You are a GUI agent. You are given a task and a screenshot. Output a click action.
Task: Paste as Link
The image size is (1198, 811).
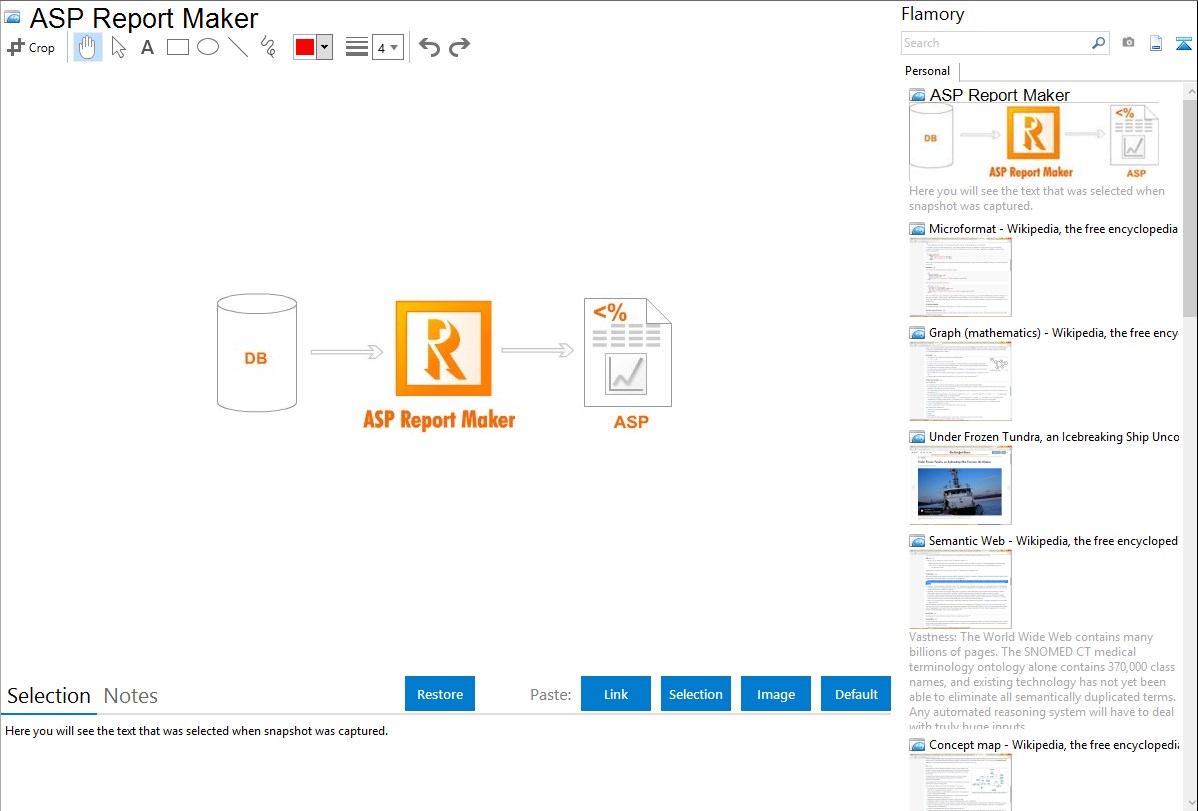(616, 694)
